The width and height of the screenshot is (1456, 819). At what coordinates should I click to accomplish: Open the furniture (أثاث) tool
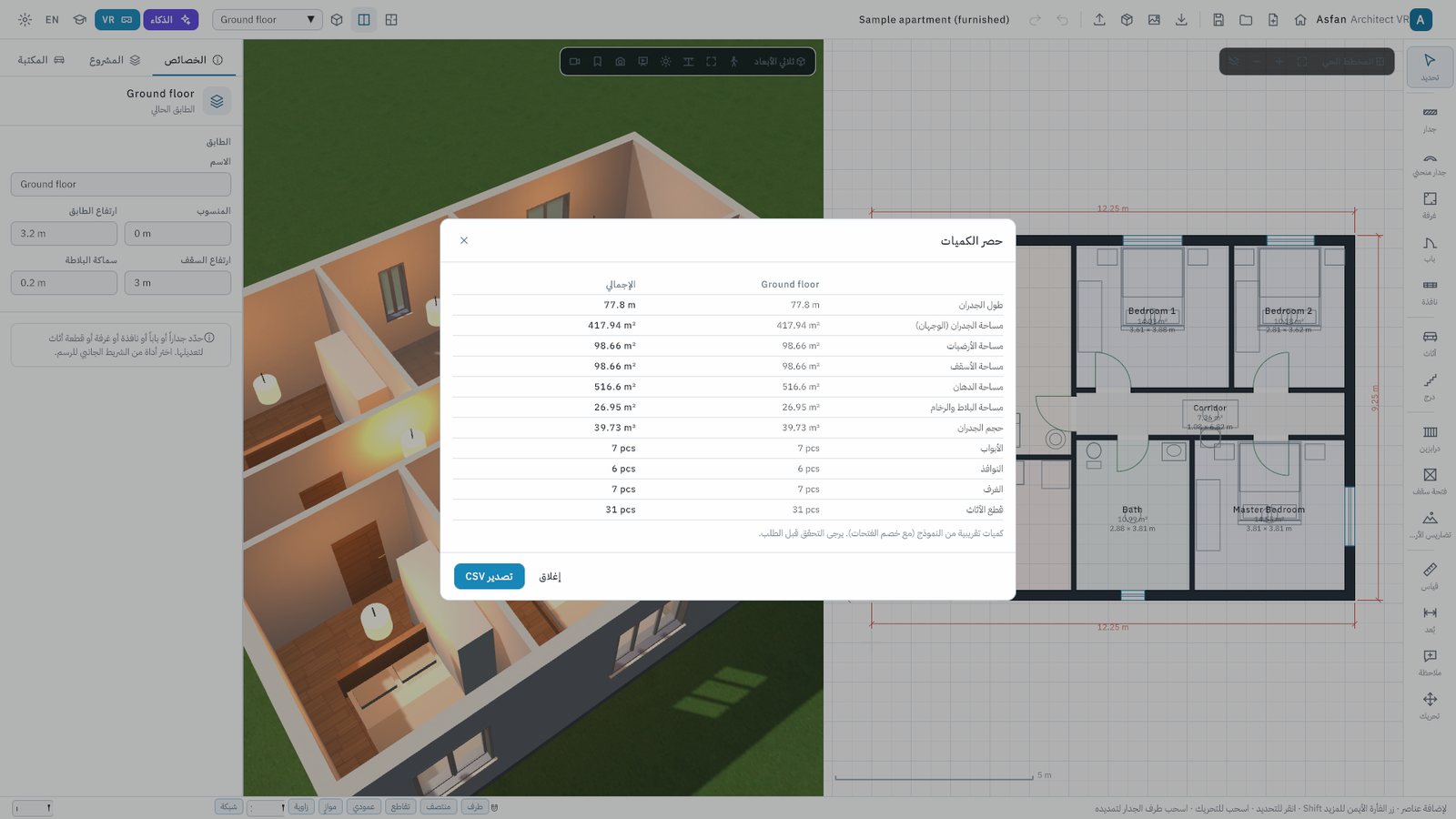point(1430,343)
